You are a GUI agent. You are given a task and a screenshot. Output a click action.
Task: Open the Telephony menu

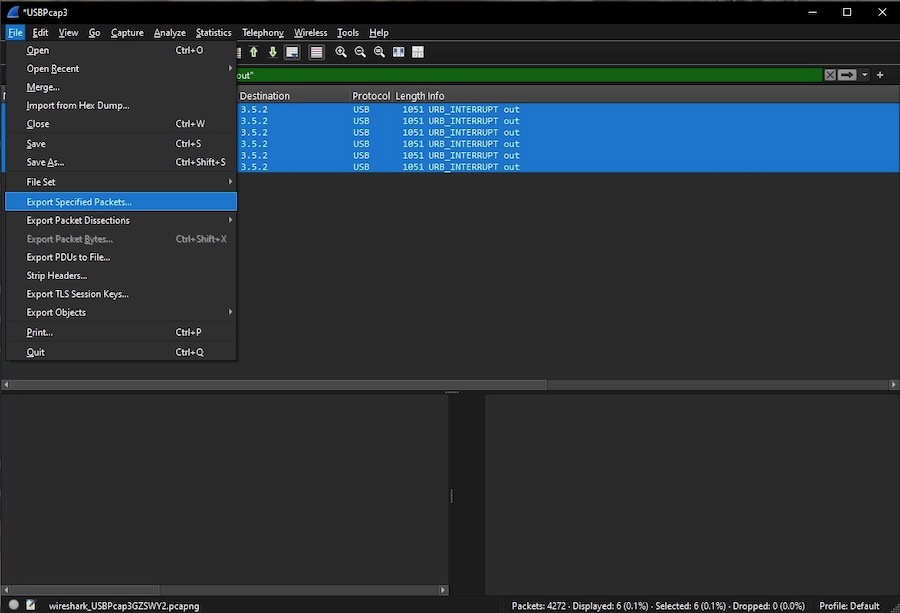coord(262,33)
